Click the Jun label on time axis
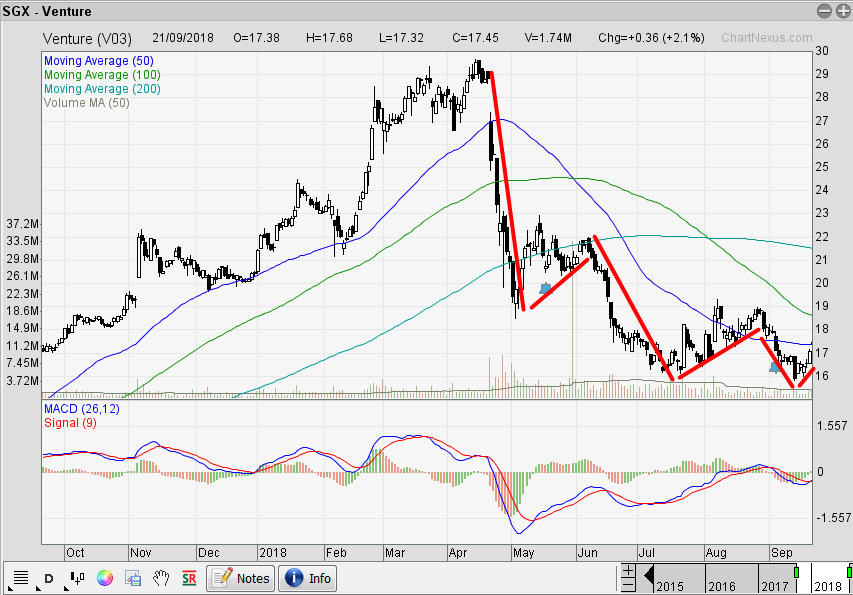The height and width of the screenshot is (595, 853). [588, 553]
